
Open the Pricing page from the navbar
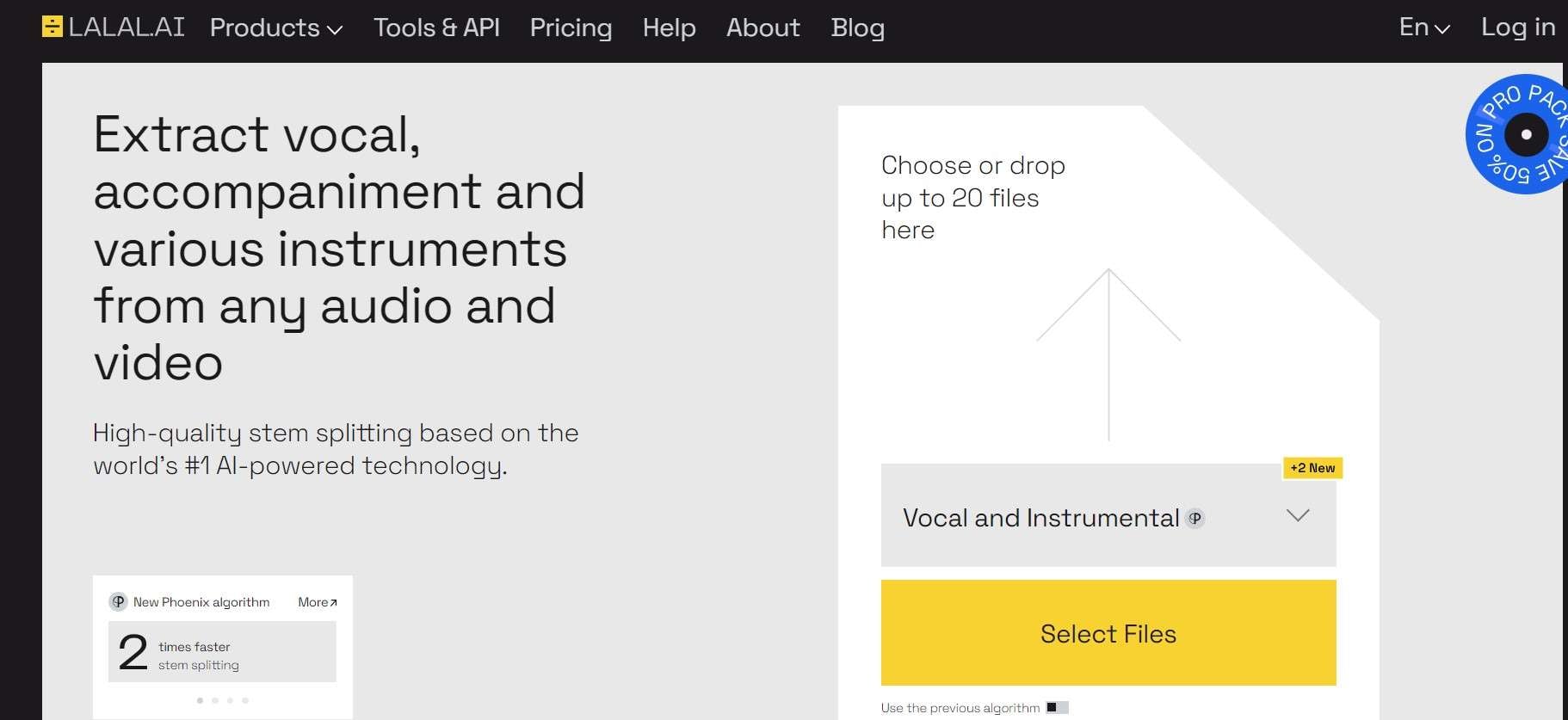point(571,28)
